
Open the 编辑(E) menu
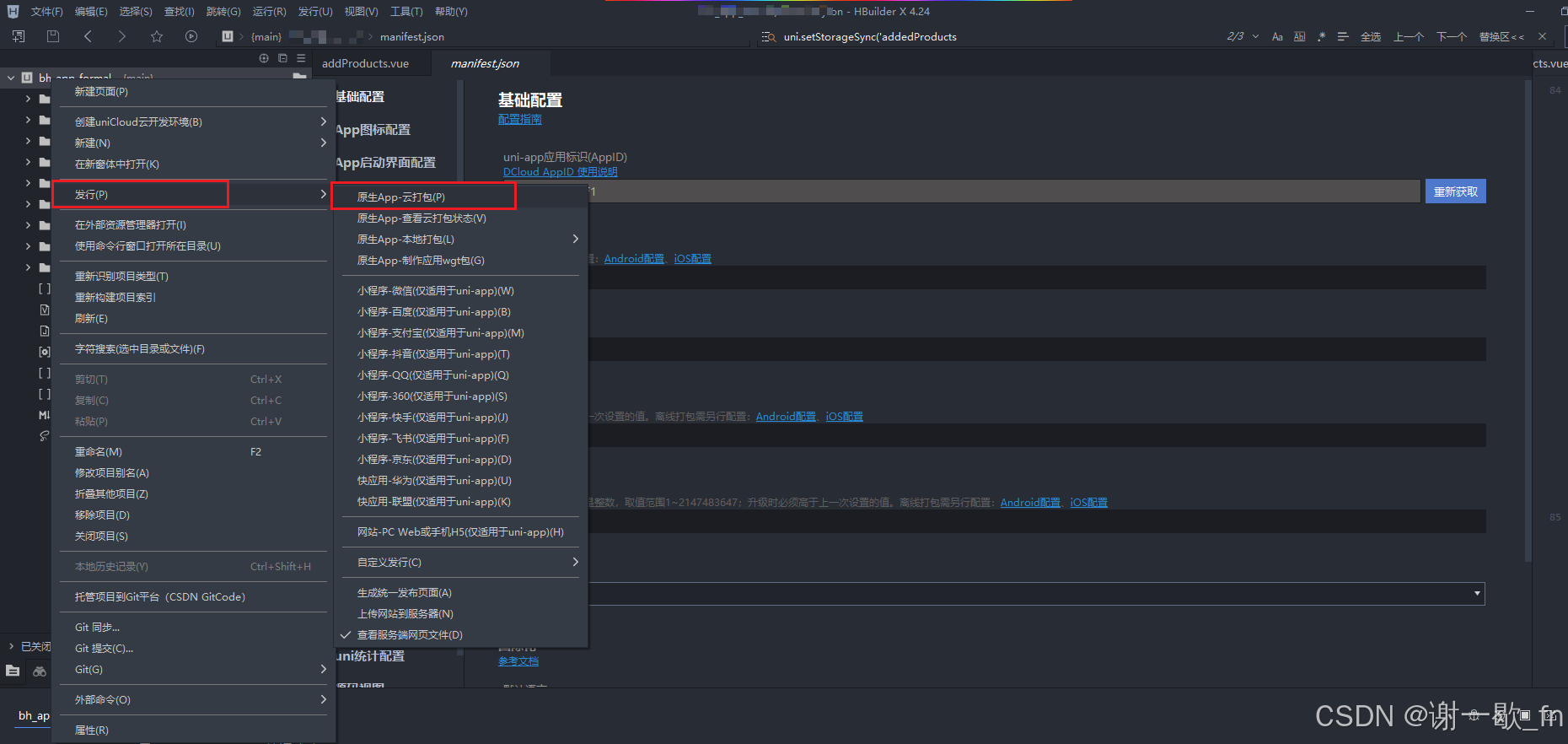point(91,12)
